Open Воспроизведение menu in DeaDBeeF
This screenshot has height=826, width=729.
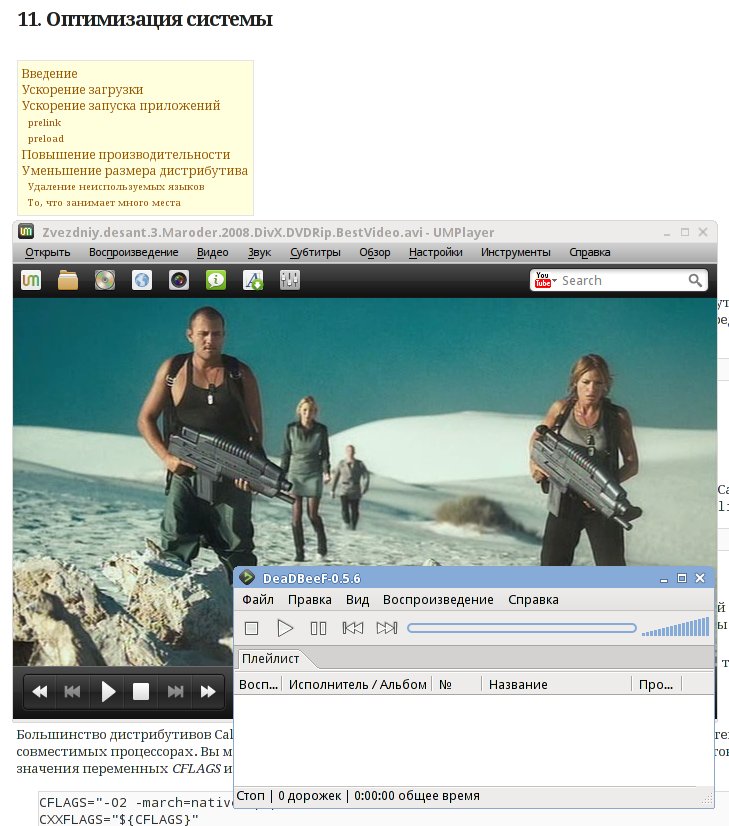point(438,599)
